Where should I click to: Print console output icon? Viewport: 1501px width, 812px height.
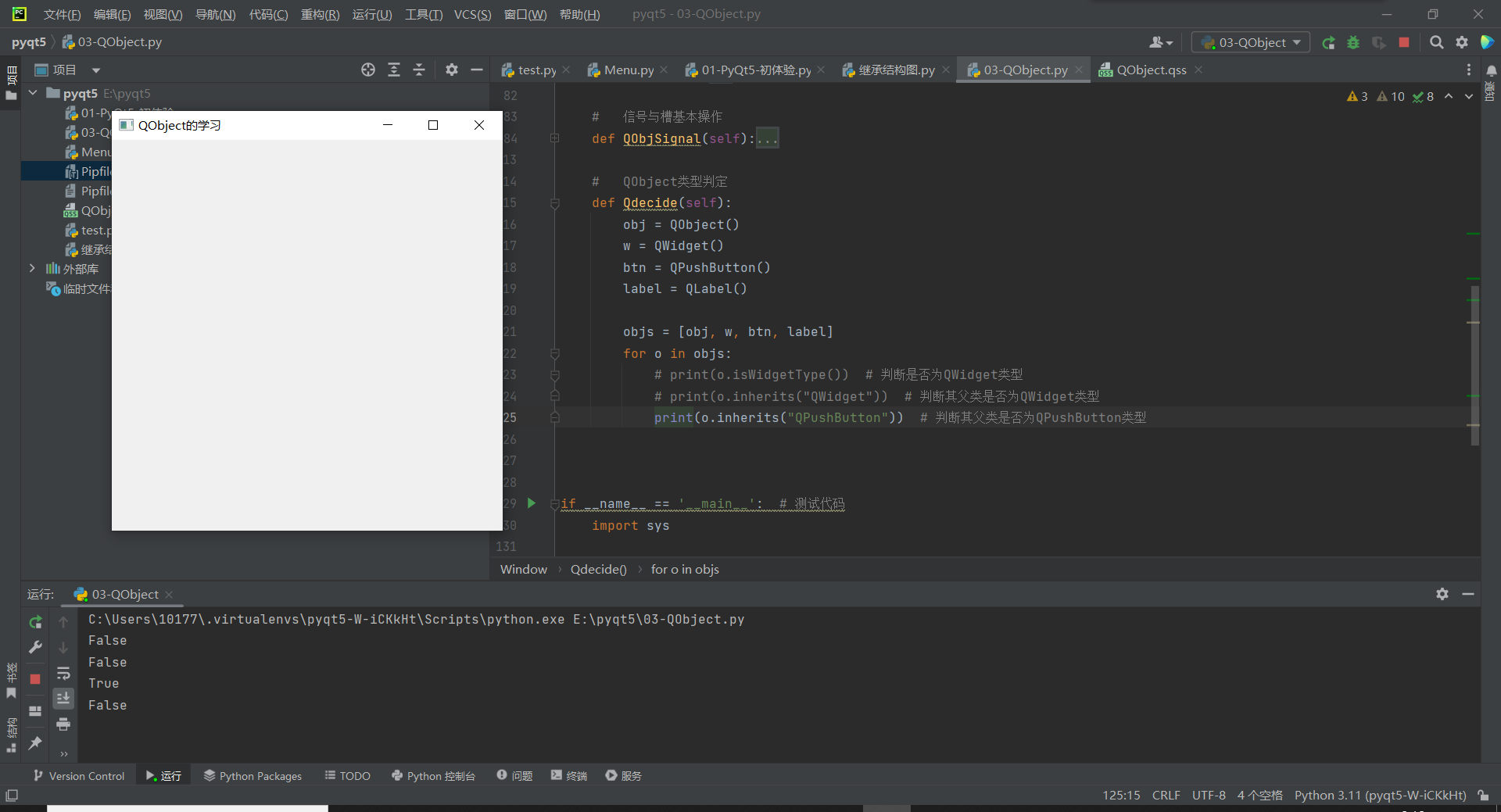(x=63, y=724)
